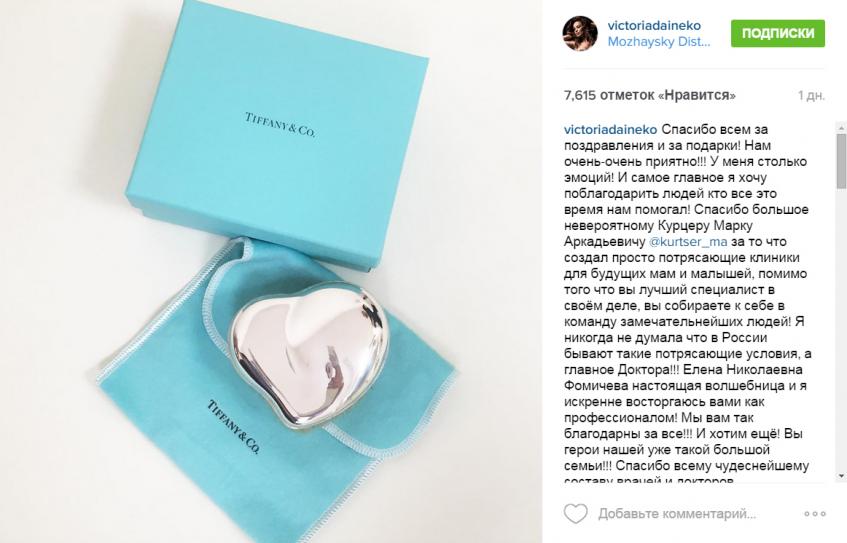Open victoriadaineko username link in header
Screen dimensions: 847x543
coord(654,25)
